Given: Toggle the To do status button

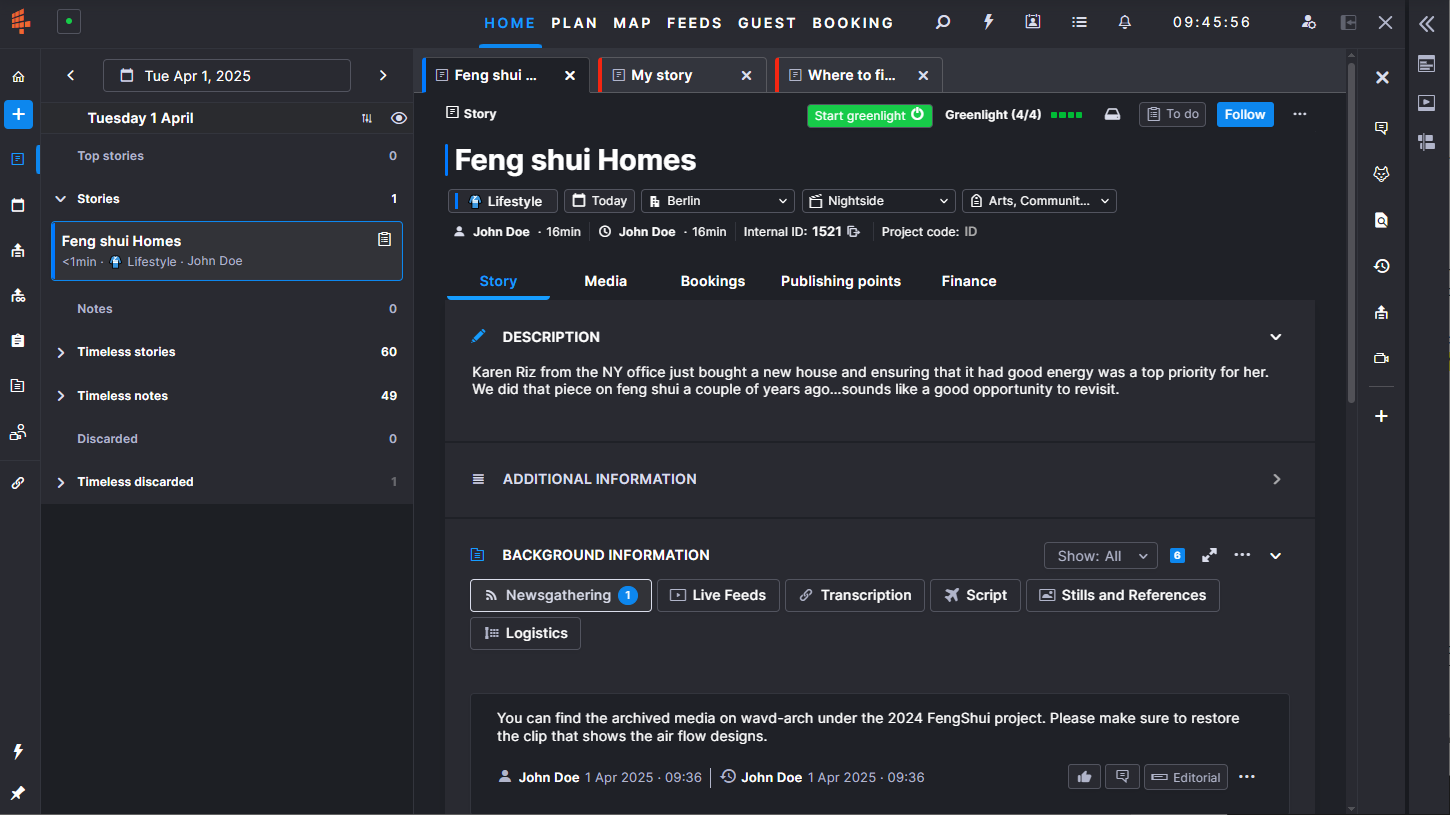Looking at the screenshot, I should tap(1172, 114).
